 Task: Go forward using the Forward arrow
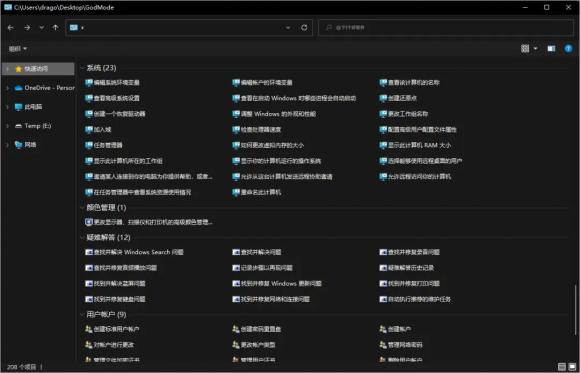coord(27,28)
